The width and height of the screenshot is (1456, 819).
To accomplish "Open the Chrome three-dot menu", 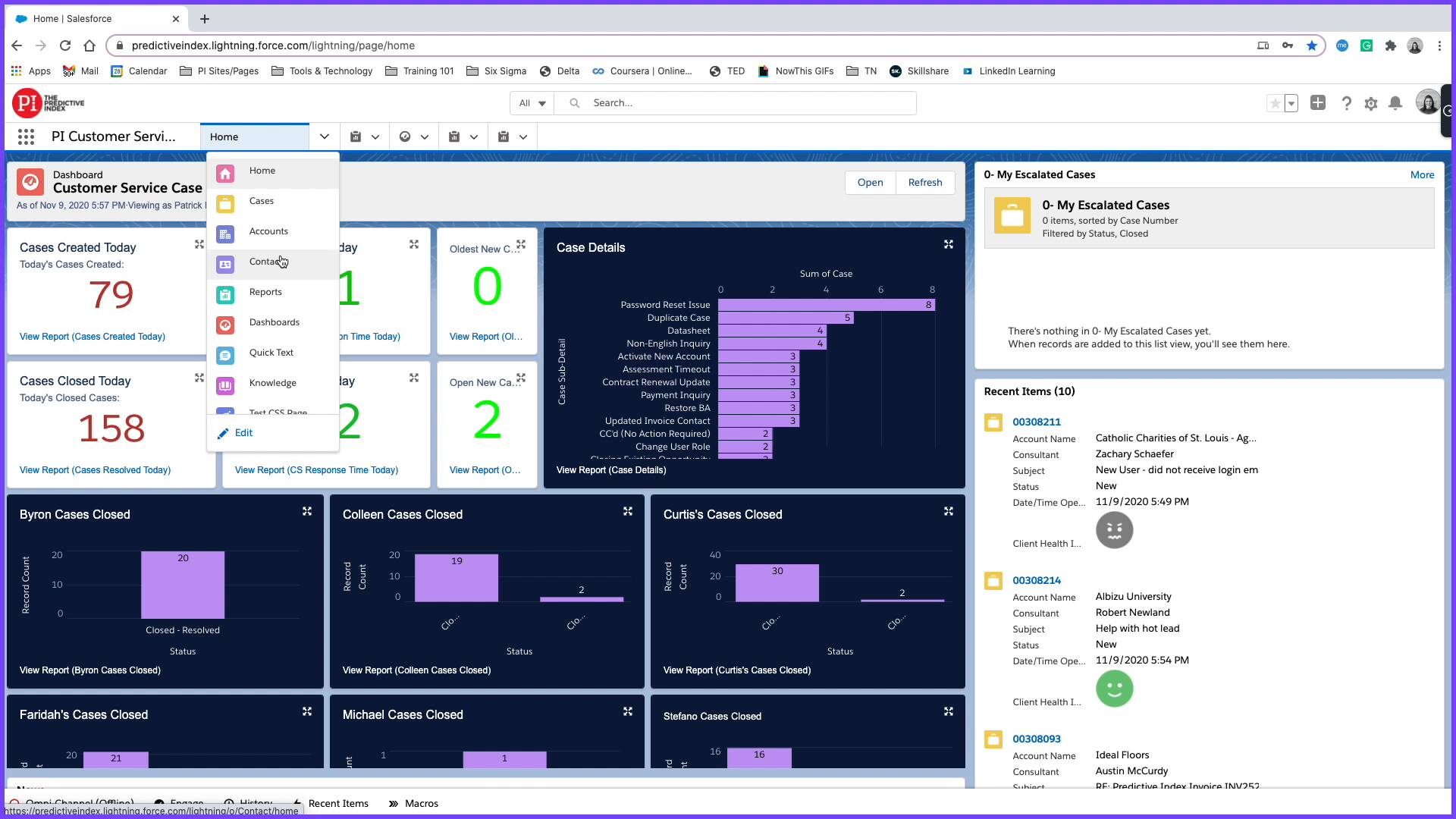I will (1439, 45).
